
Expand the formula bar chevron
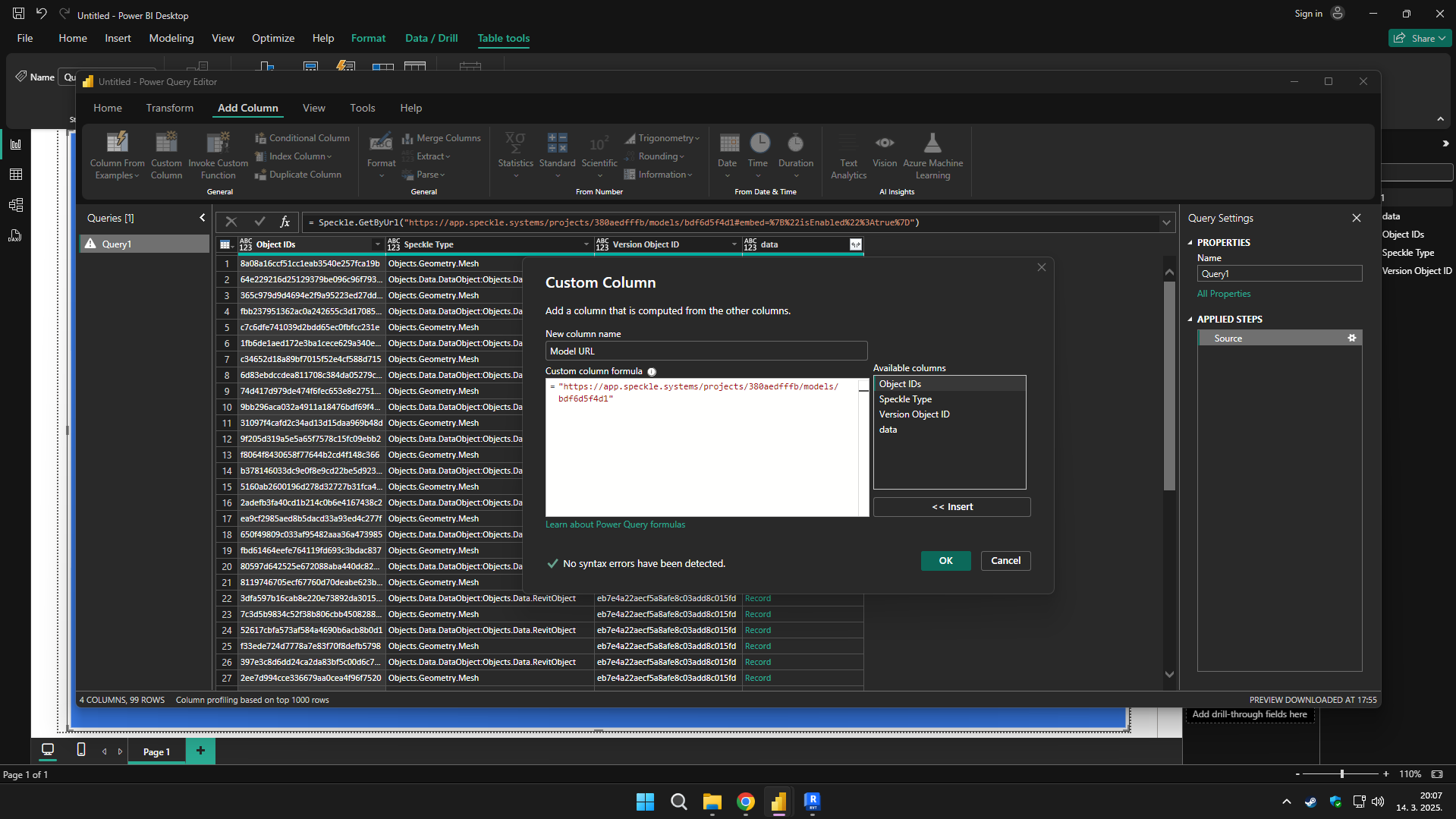pyautogui.click(x=1166, y=222)
